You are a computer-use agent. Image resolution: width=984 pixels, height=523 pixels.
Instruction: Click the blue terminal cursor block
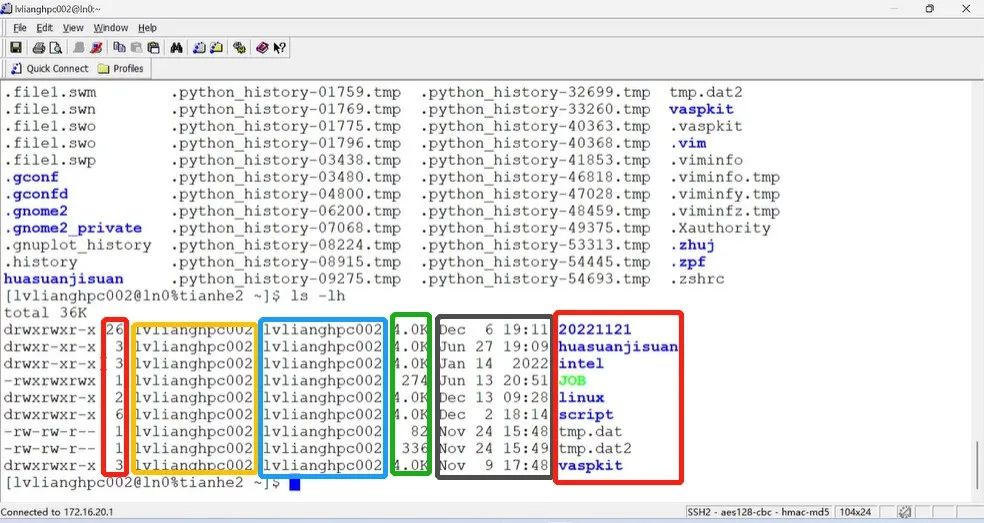click(294, 483)
